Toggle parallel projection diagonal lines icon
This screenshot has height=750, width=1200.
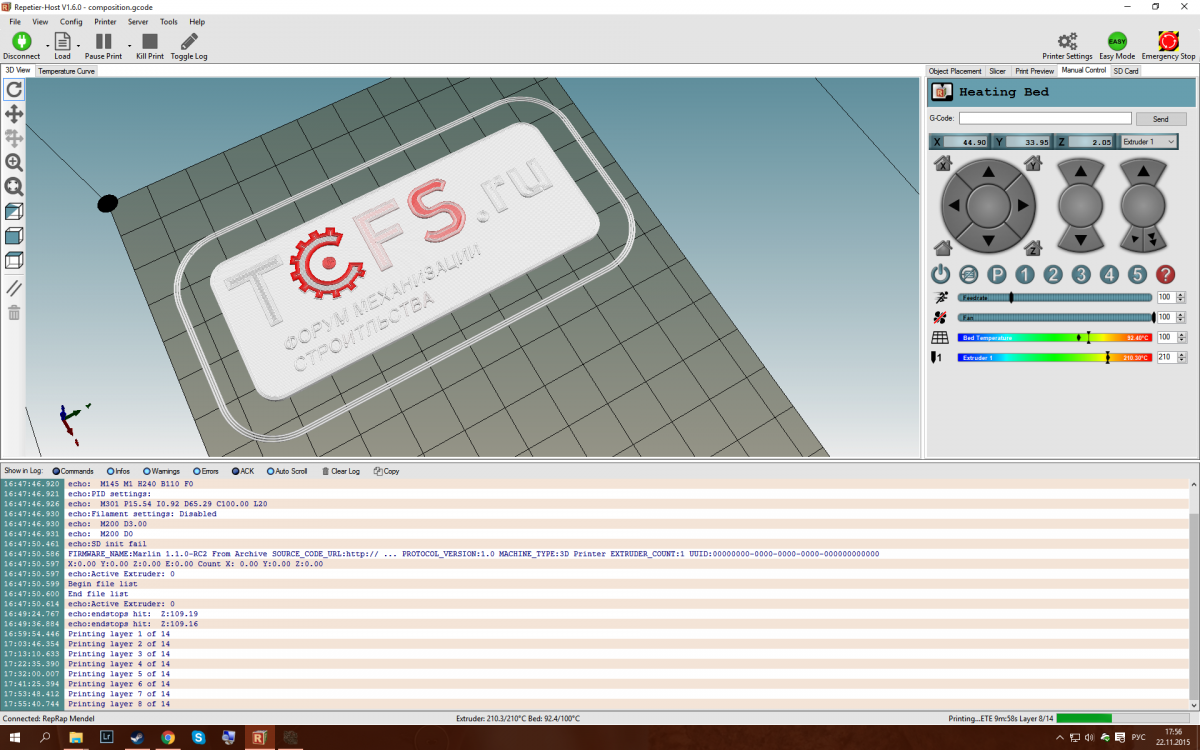click(14, 287)
